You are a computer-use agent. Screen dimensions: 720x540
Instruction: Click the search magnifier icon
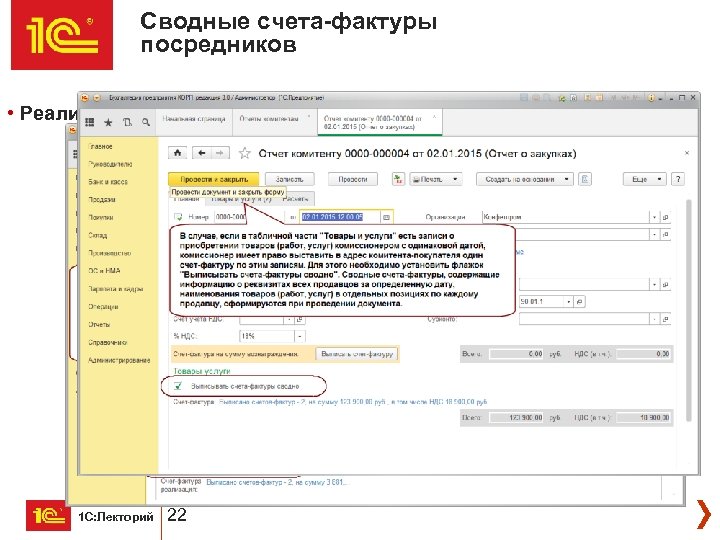(146, 122)
